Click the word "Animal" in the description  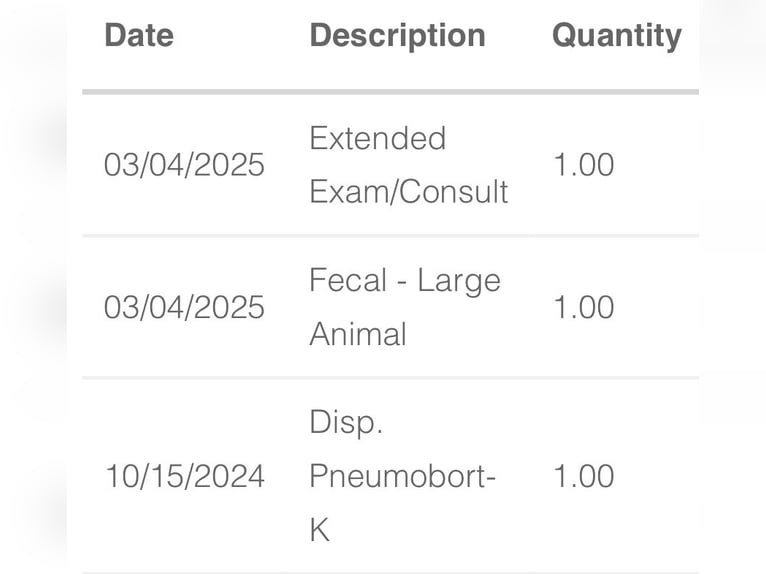[x=357, y=334]
